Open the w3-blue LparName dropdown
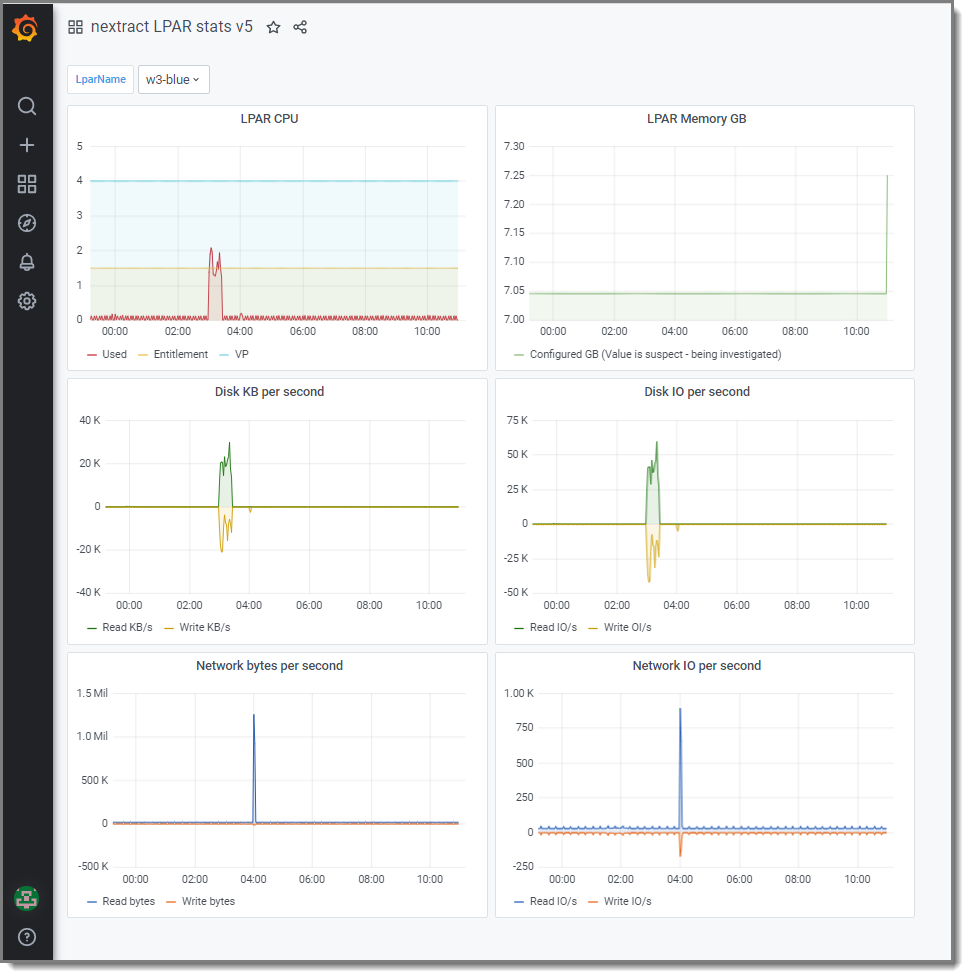Image resolution: width=969 pixels, height=978 pixels. (173, 80)
